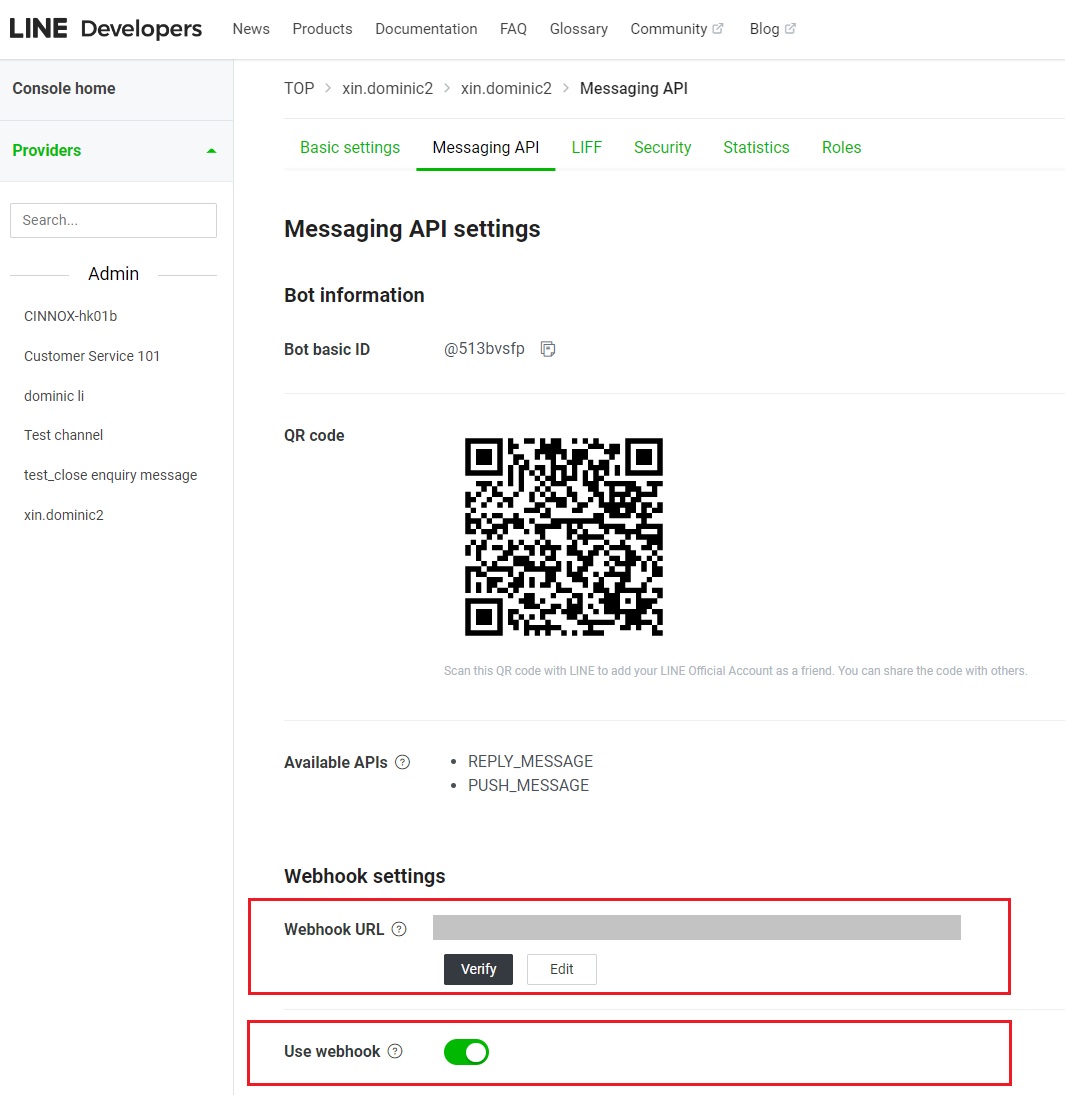Click the greyed Webhook URL value

pos(697,927)
